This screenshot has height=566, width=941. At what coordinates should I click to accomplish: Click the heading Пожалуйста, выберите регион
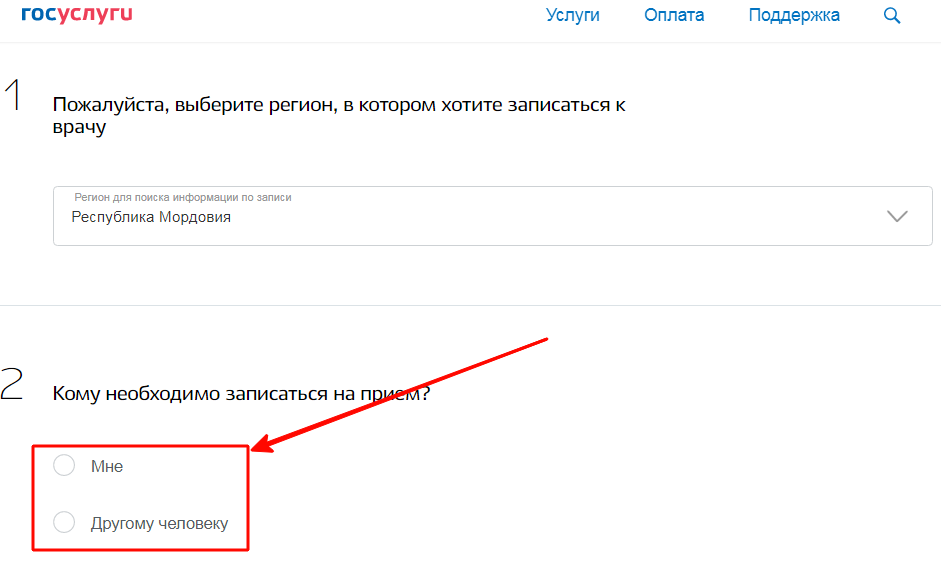(x=339, y=115)
